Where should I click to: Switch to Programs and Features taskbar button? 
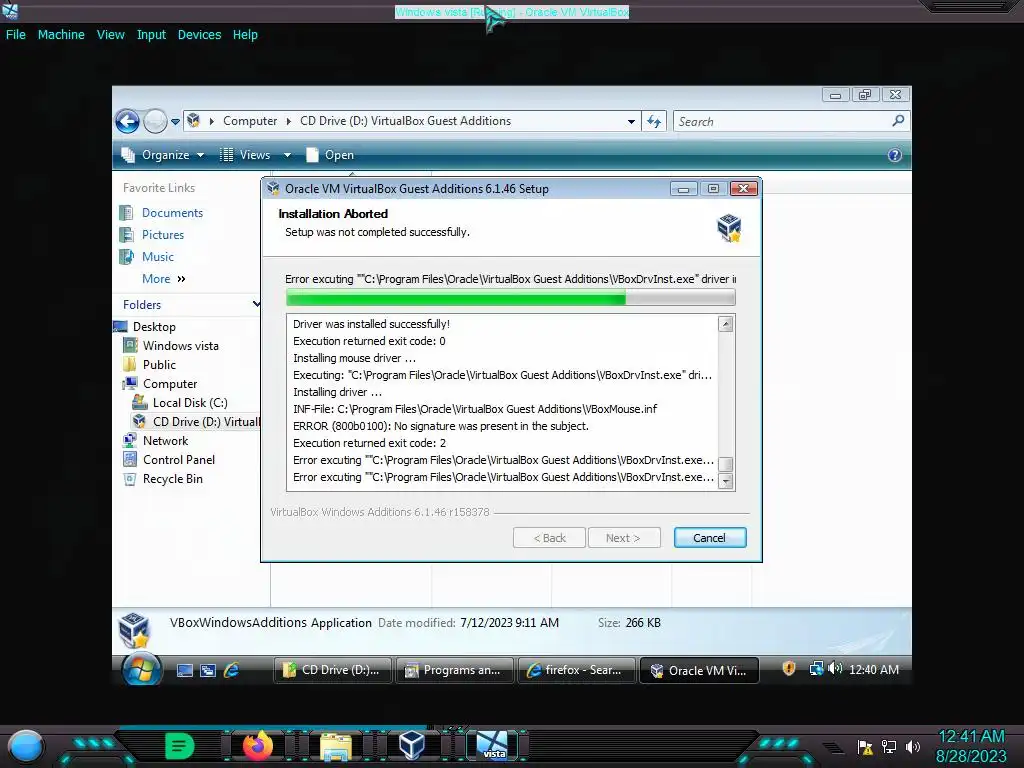click(x=455, y=671)
